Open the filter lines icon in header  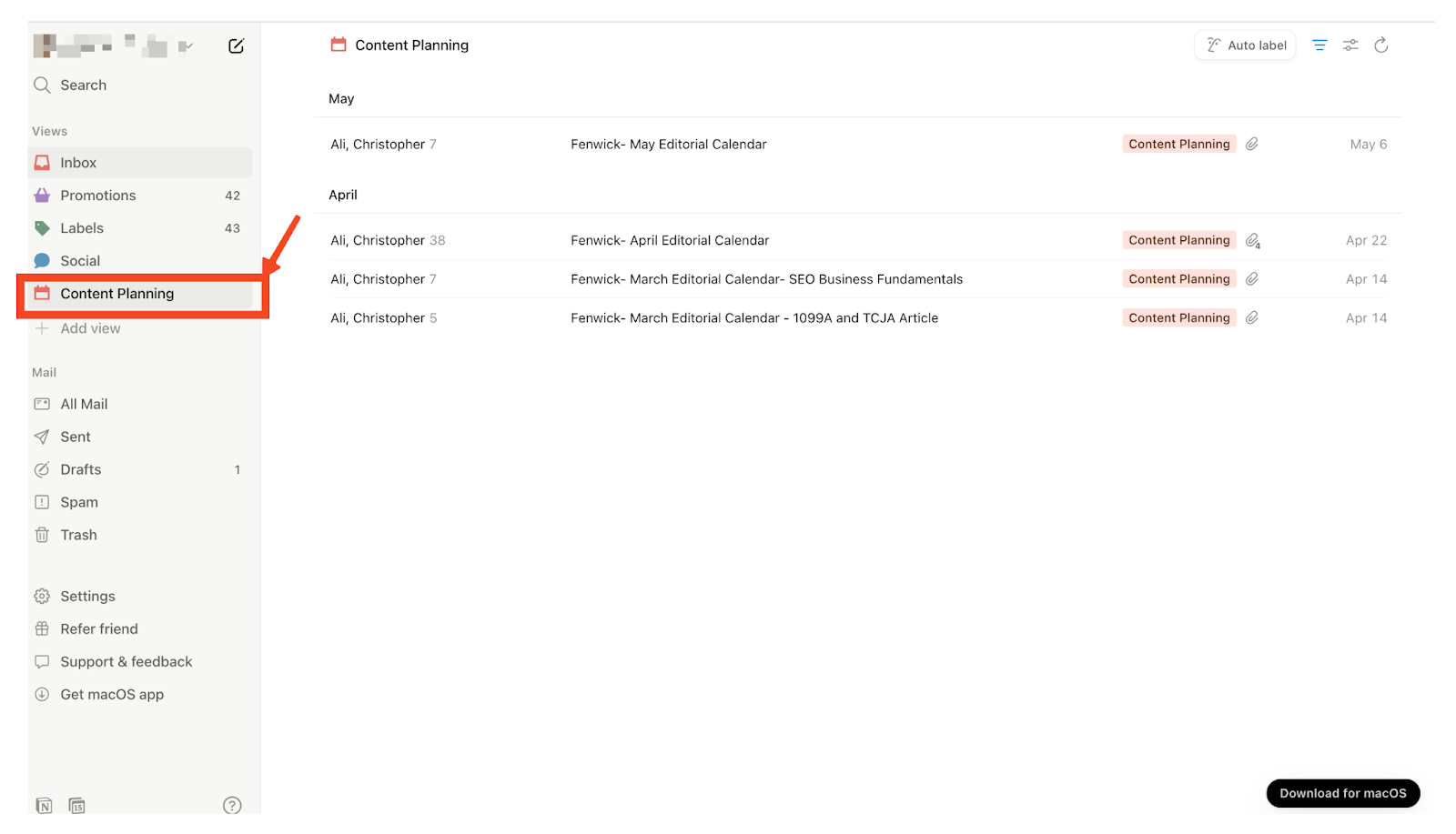click(x=1319, y=45)
